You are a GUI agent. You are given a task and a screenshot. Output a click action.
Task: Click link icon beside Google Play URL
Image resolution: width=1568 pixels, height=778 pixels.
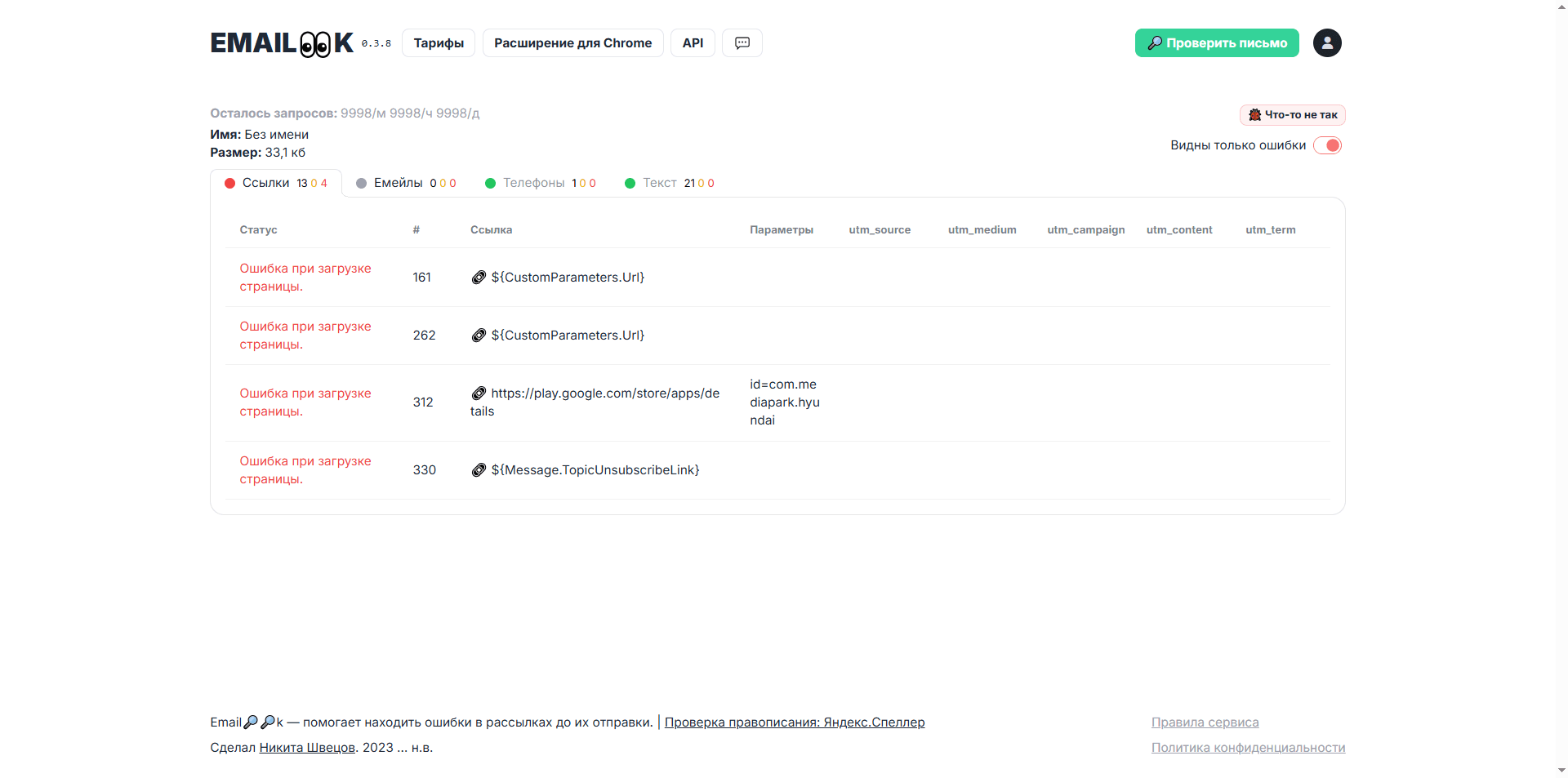click(479, 393)
